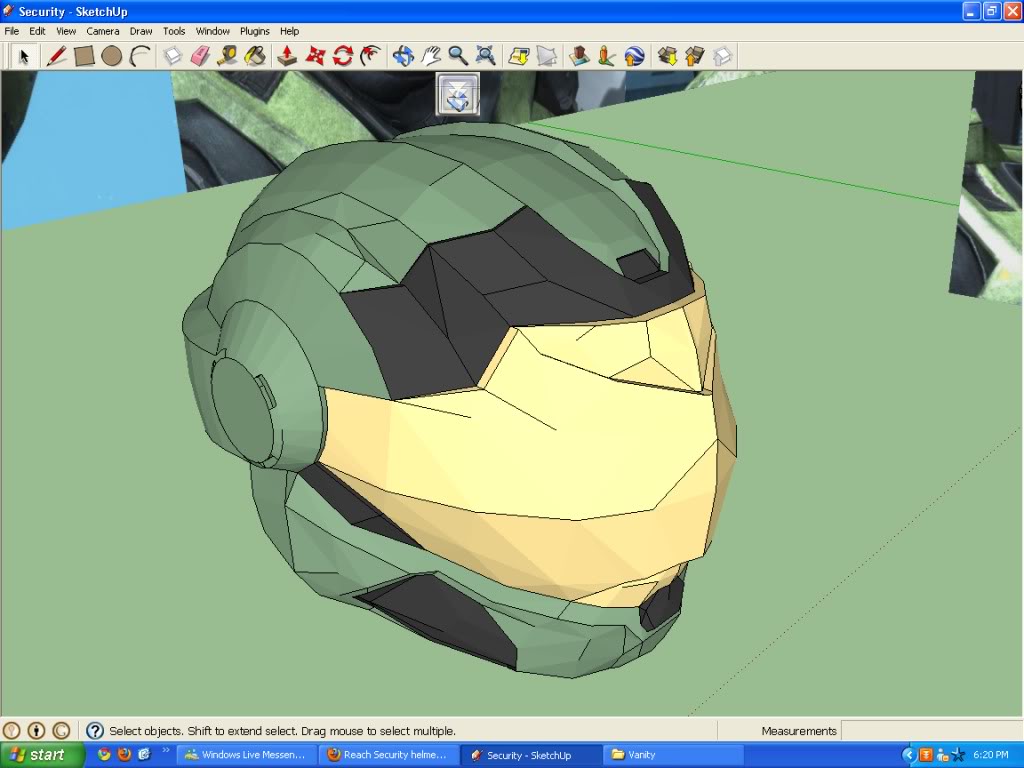The height and width of the screenshot is (768, 1024).
Task: Toggle Terrain using its toolbar icon
Action: [x=547, y=56]
